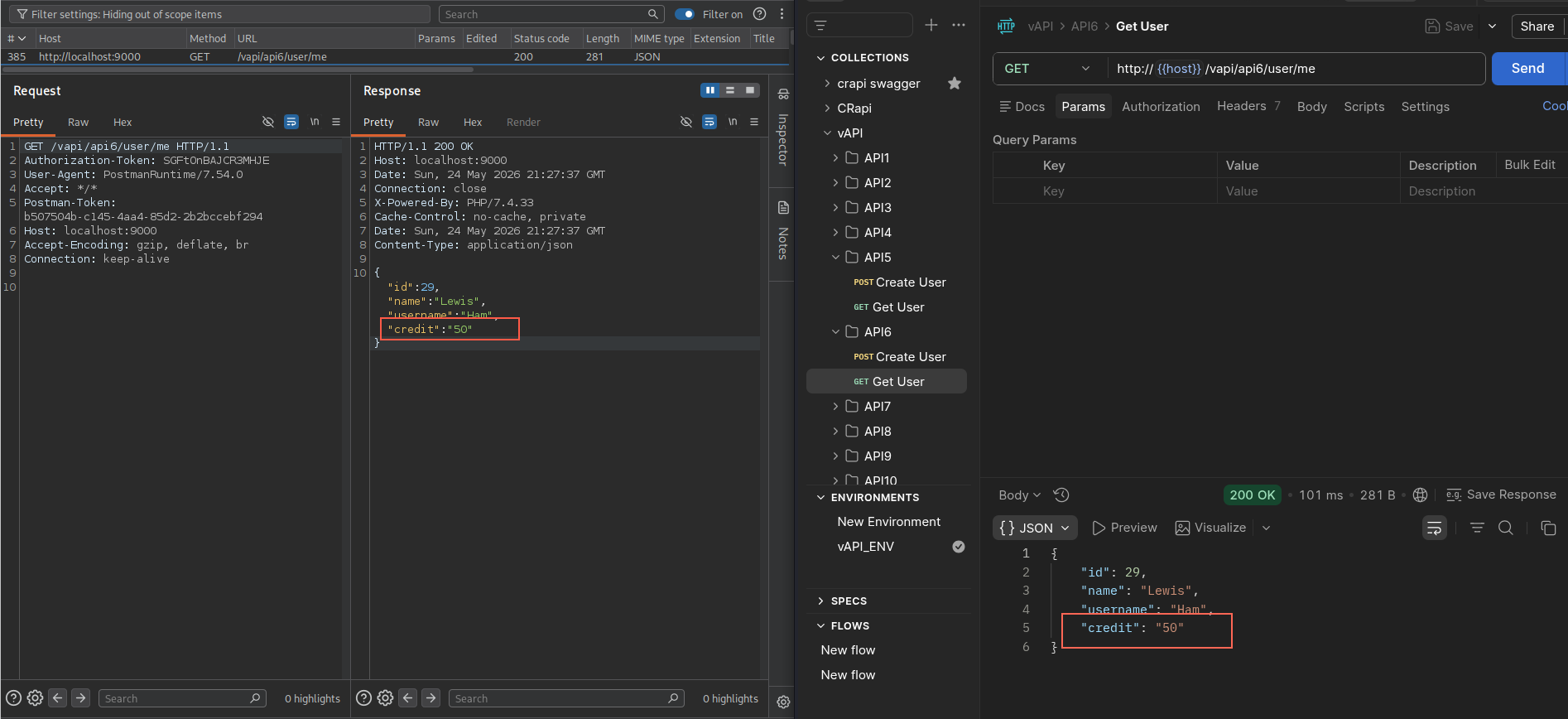Viewport: 1568px width, 719px height.
Task: Expand the CRapi collection
Action: pos(827,109)
